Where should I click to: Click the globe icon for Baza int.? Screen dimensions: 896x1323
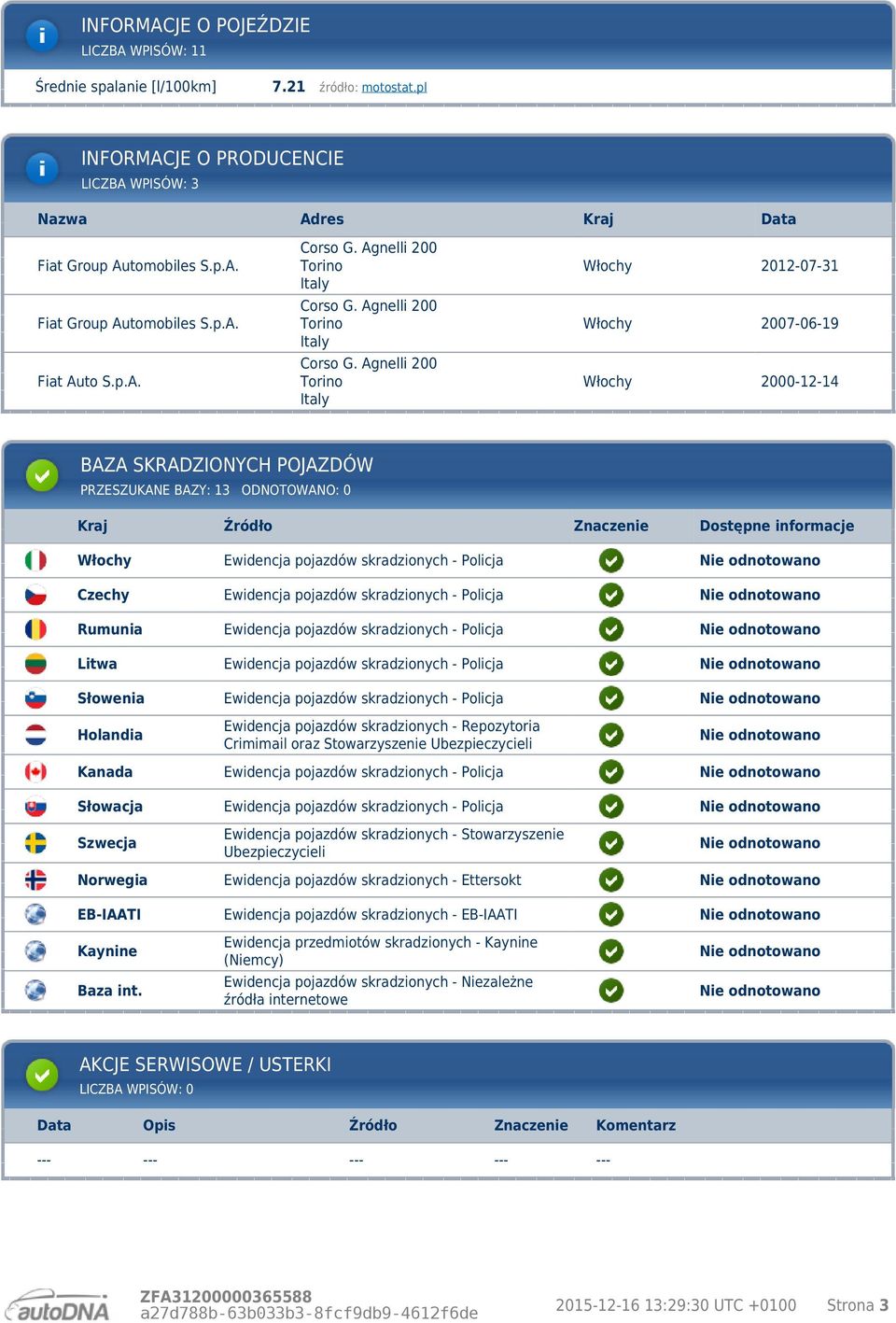35,991
